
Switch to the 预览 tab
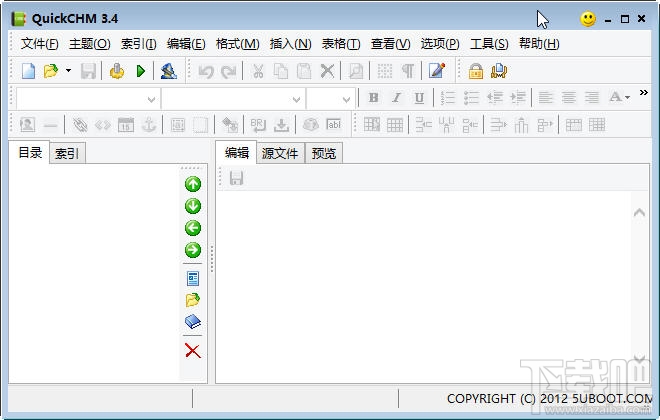(324, 153)
